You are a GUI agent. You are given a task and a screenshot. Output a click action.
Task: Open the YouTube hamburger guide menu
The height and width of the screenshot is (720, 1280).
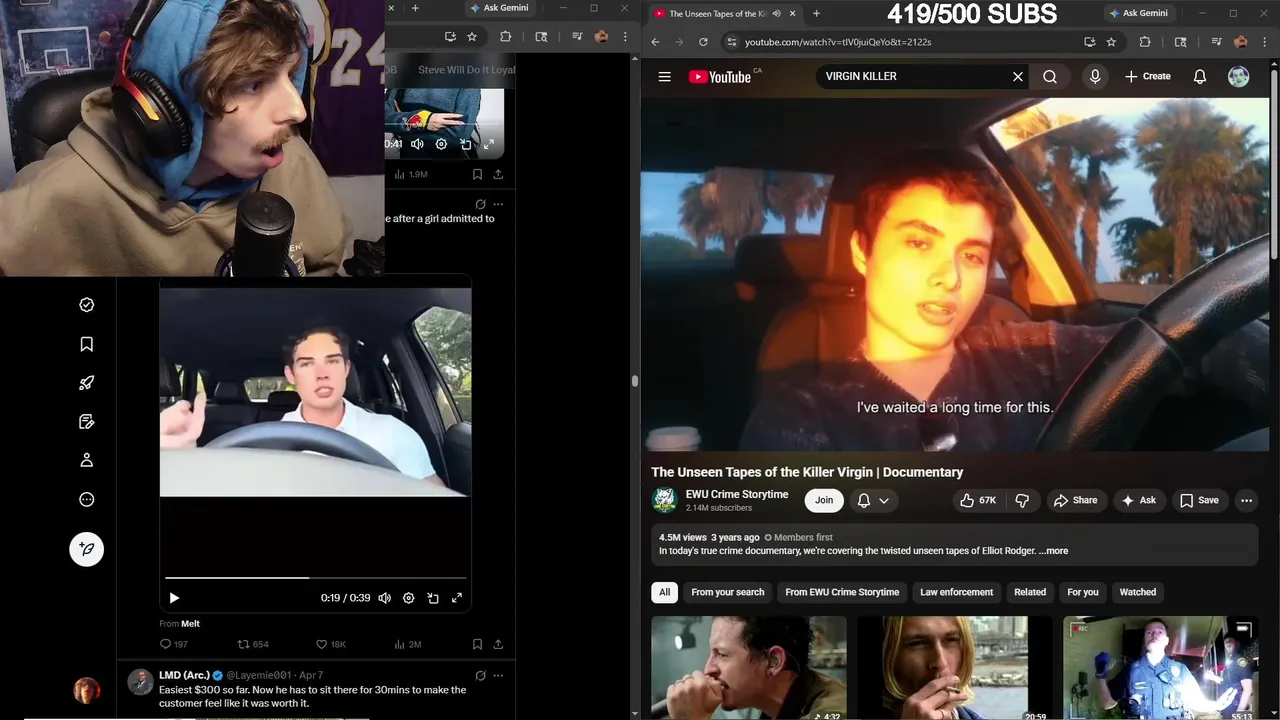(664, 77)
